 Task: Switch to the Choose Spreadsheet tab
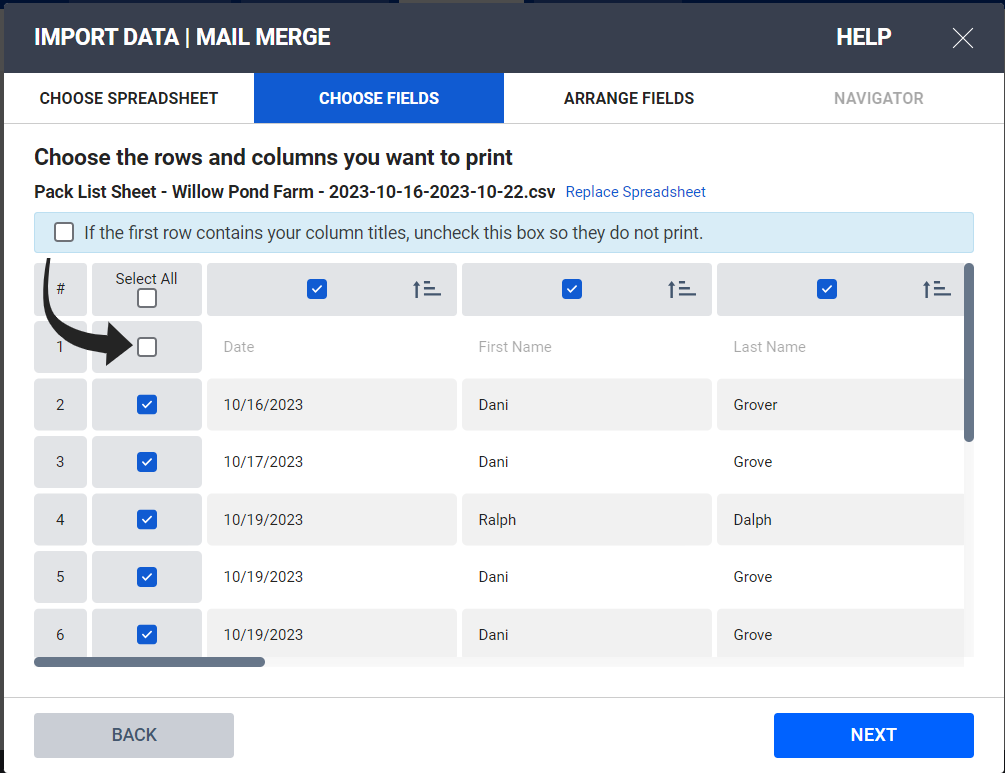coord(129,98)
